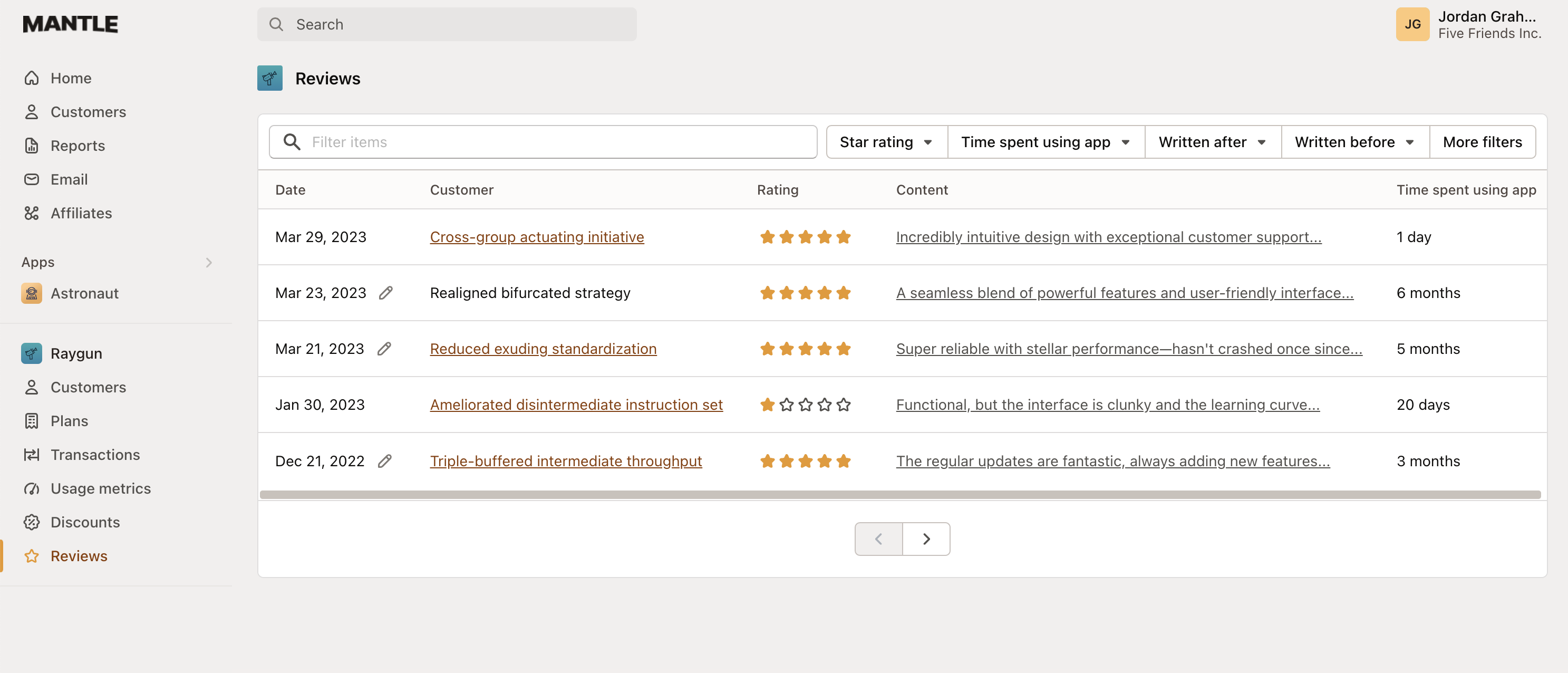Open the Email envelope icon
This screenshot has height=673, width=1568.
pos(32,179)
